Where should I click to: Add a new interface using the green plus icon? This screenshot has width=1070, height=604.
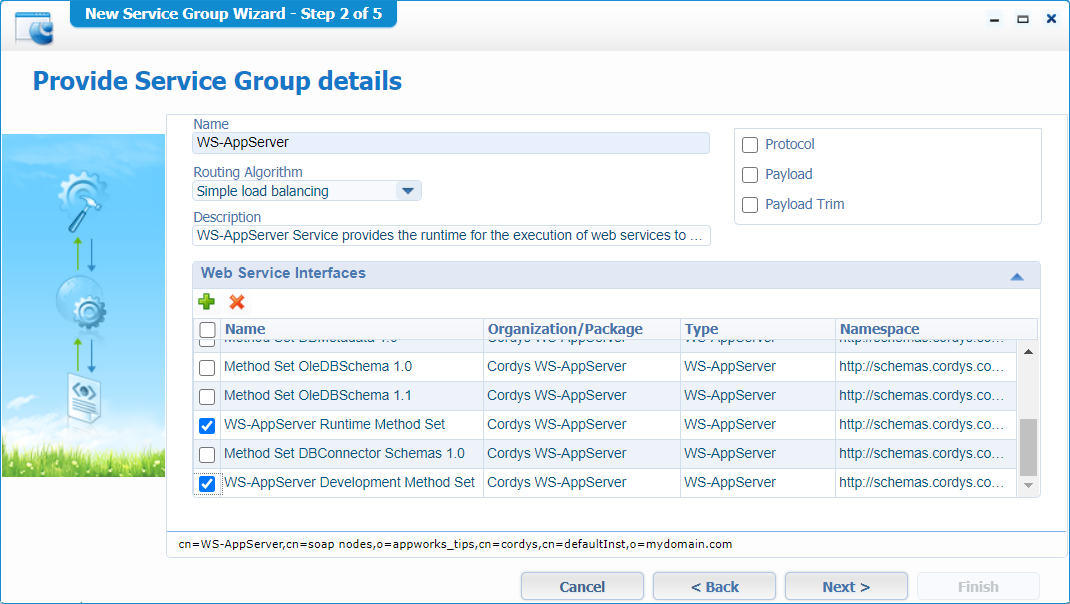coord(207,301)
